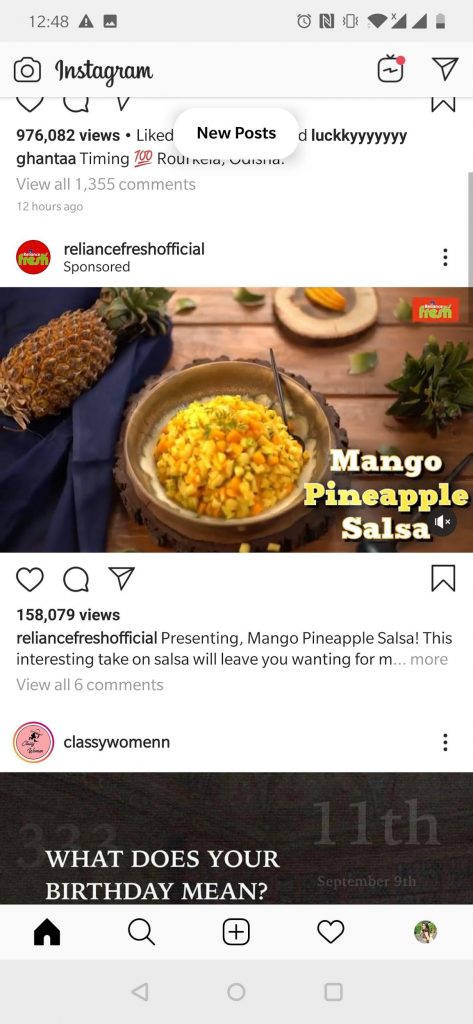
Task: Create a new post with plus icon
Action: [236, 932]
